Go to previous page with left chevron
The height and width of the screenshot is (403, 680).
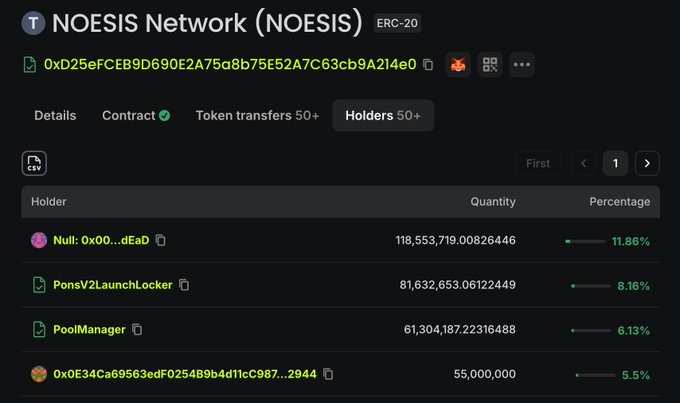point(584,163)
